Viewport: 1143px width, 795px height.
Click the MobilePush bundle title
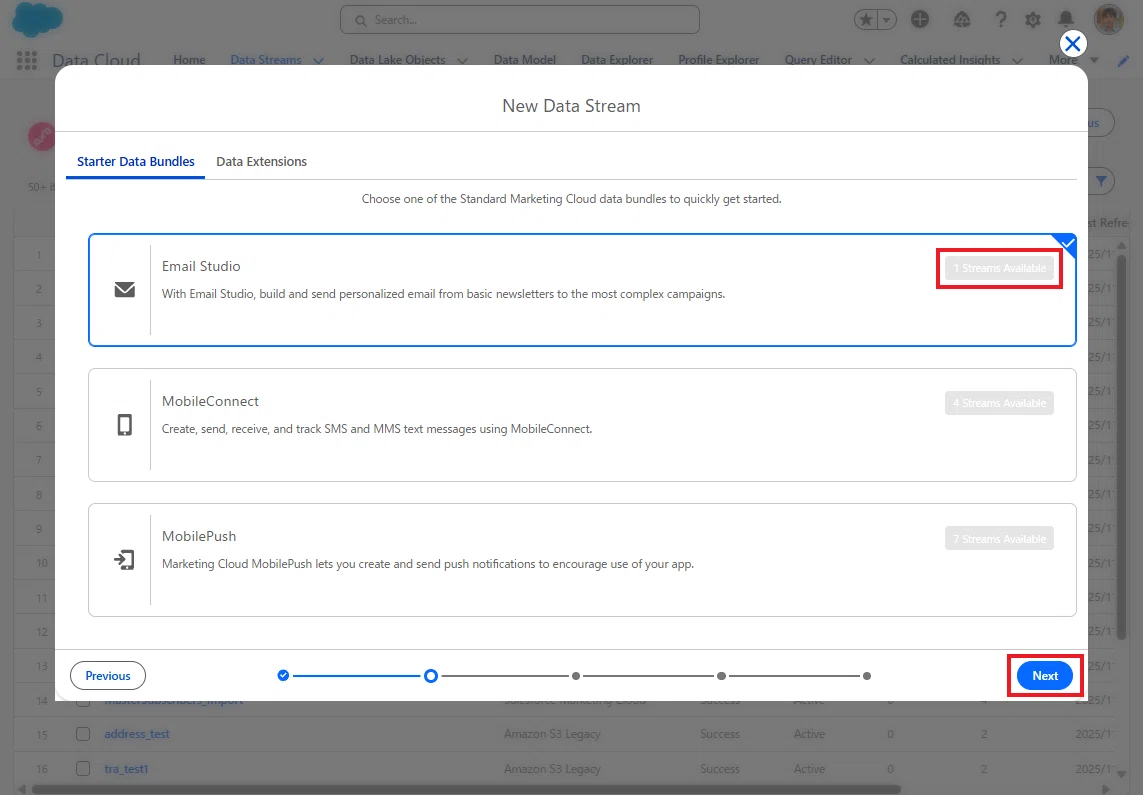(x=199, y=536)
